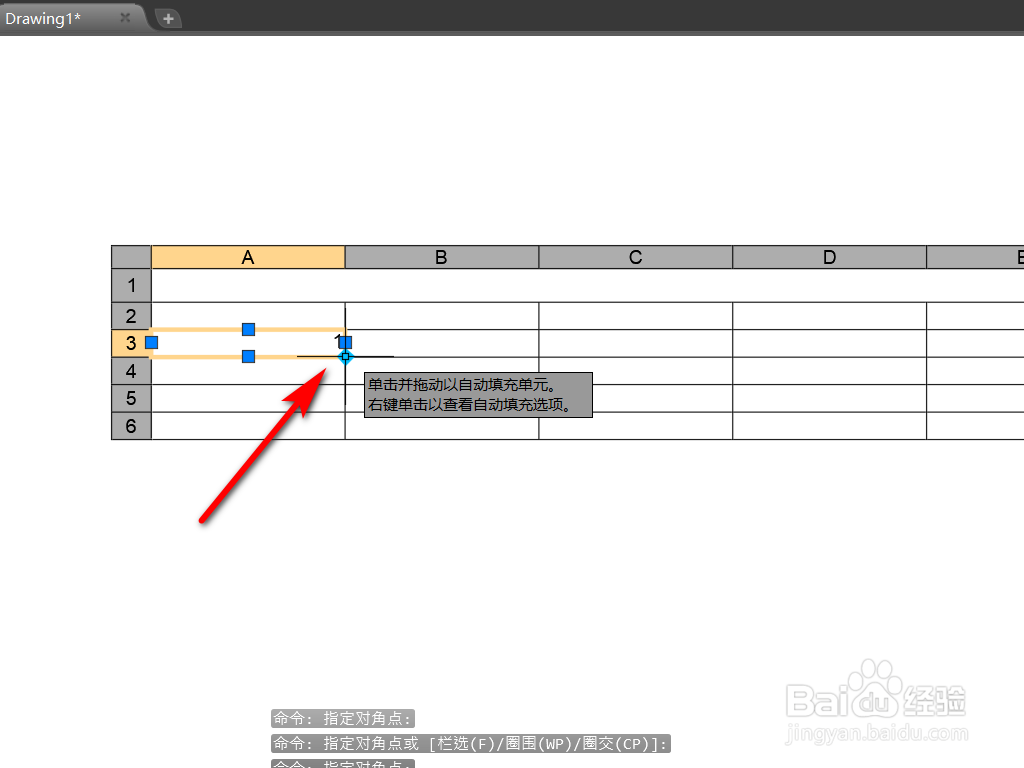The height and width of the screenshot is (768, 1024).
Task: Select row 6 header
Action: 131,426
